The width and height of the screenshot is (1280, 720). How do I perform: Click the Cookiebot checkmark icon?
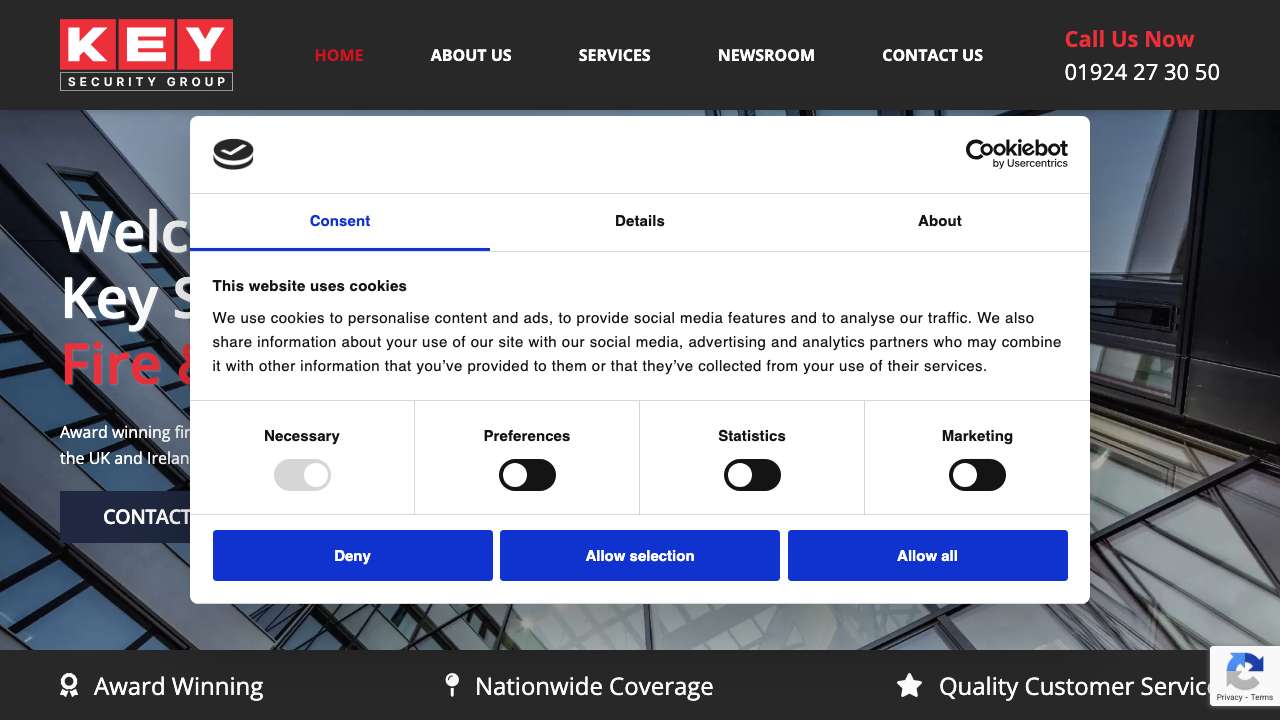233,154
